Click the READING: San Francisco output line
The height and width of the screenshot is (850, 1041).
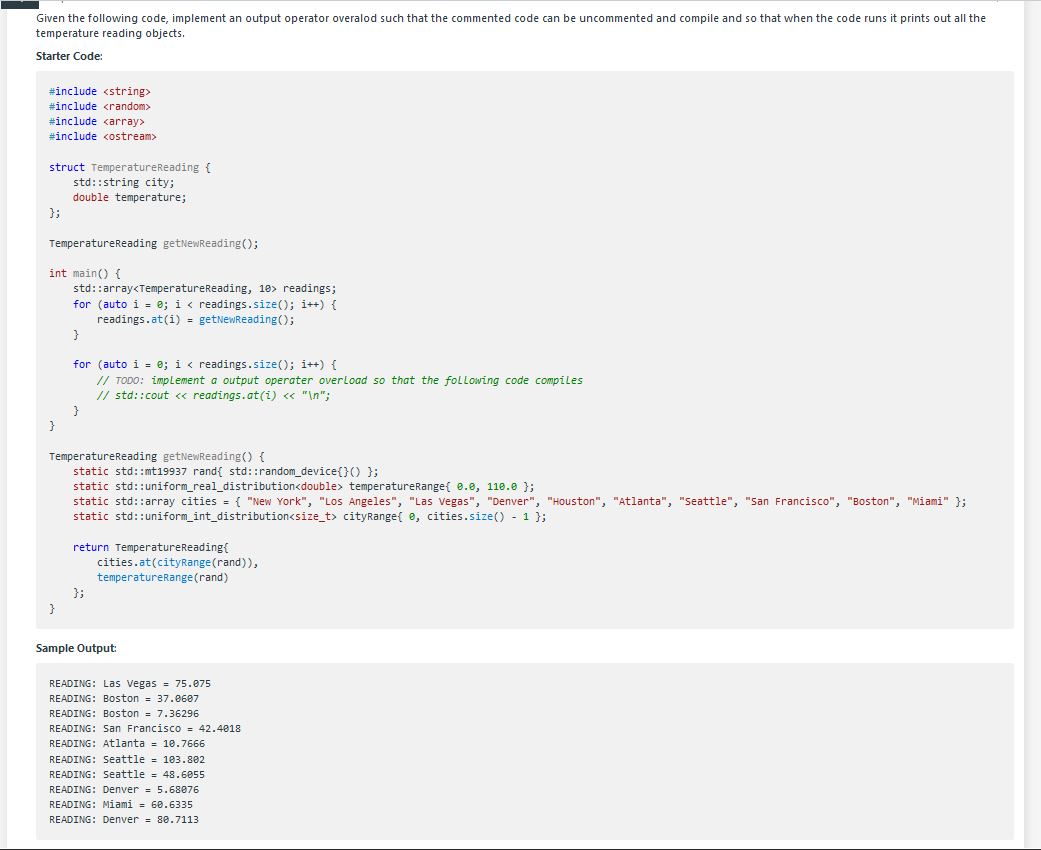[x=145, y=728]
